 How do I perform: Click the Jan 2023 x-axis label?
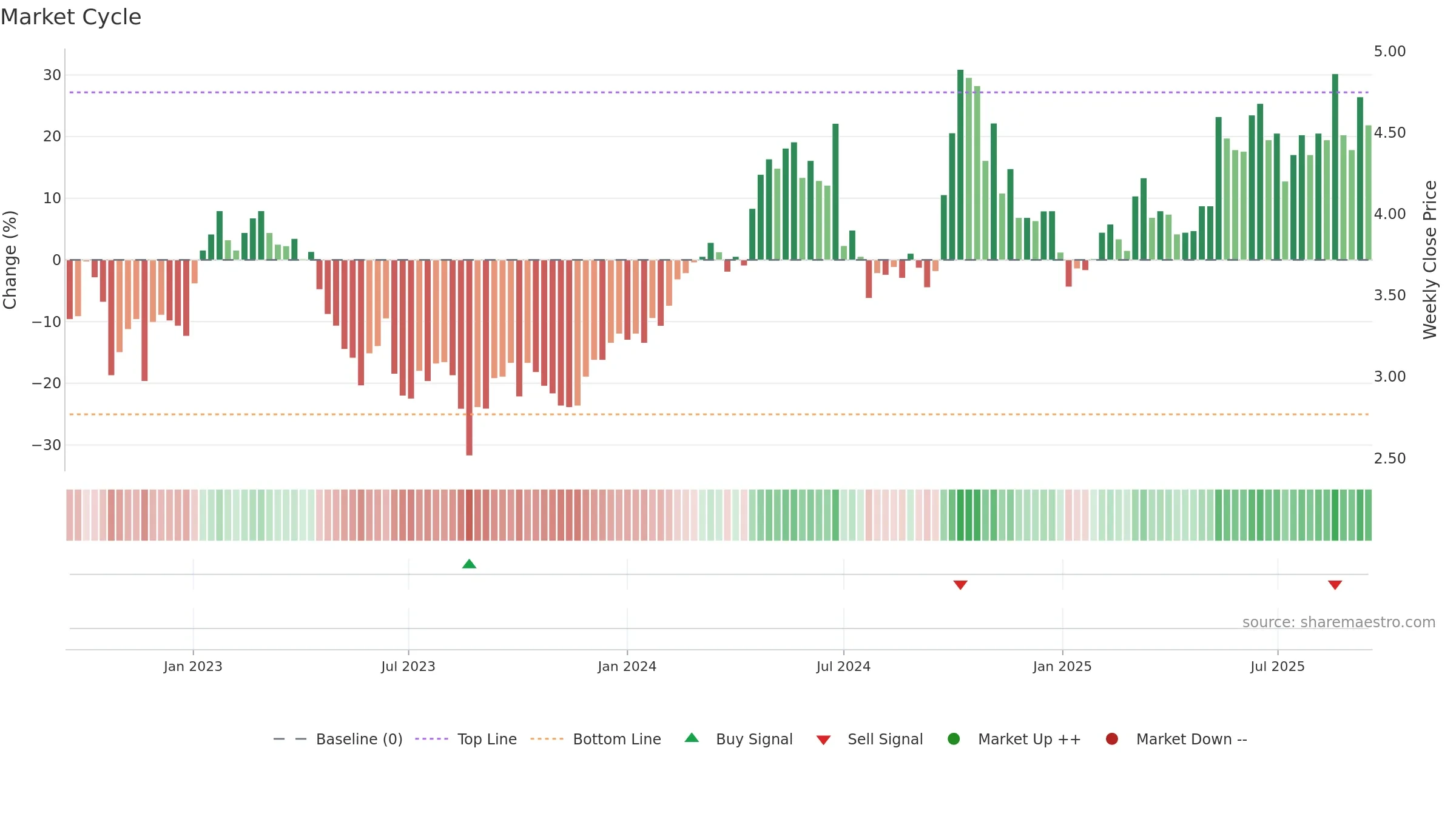pyautogui.click(x=193, y=667)
